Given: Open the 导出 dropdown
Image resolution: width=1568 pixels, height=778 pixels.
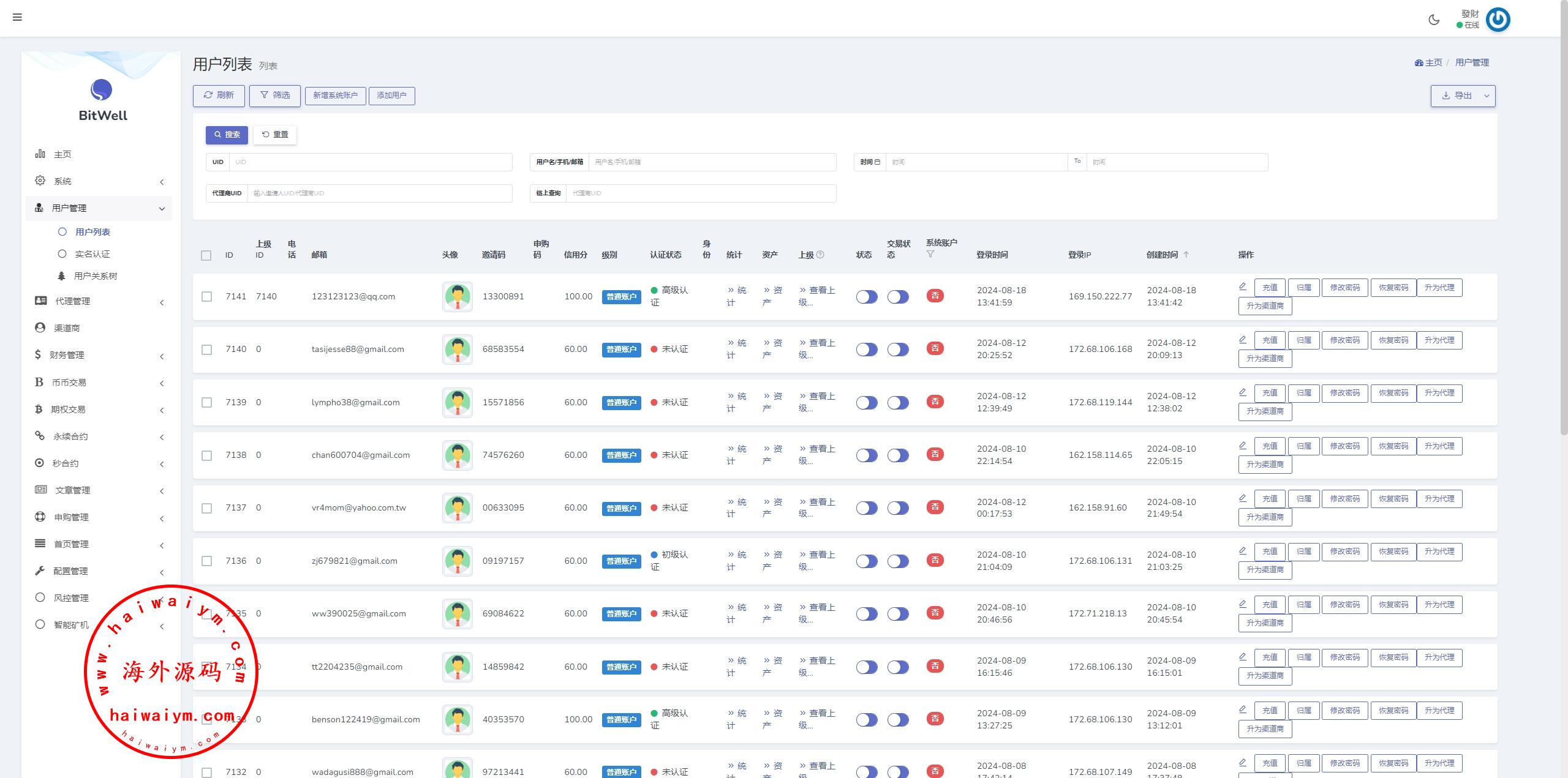Looking at the screenshot, I should coord(1463,96).
